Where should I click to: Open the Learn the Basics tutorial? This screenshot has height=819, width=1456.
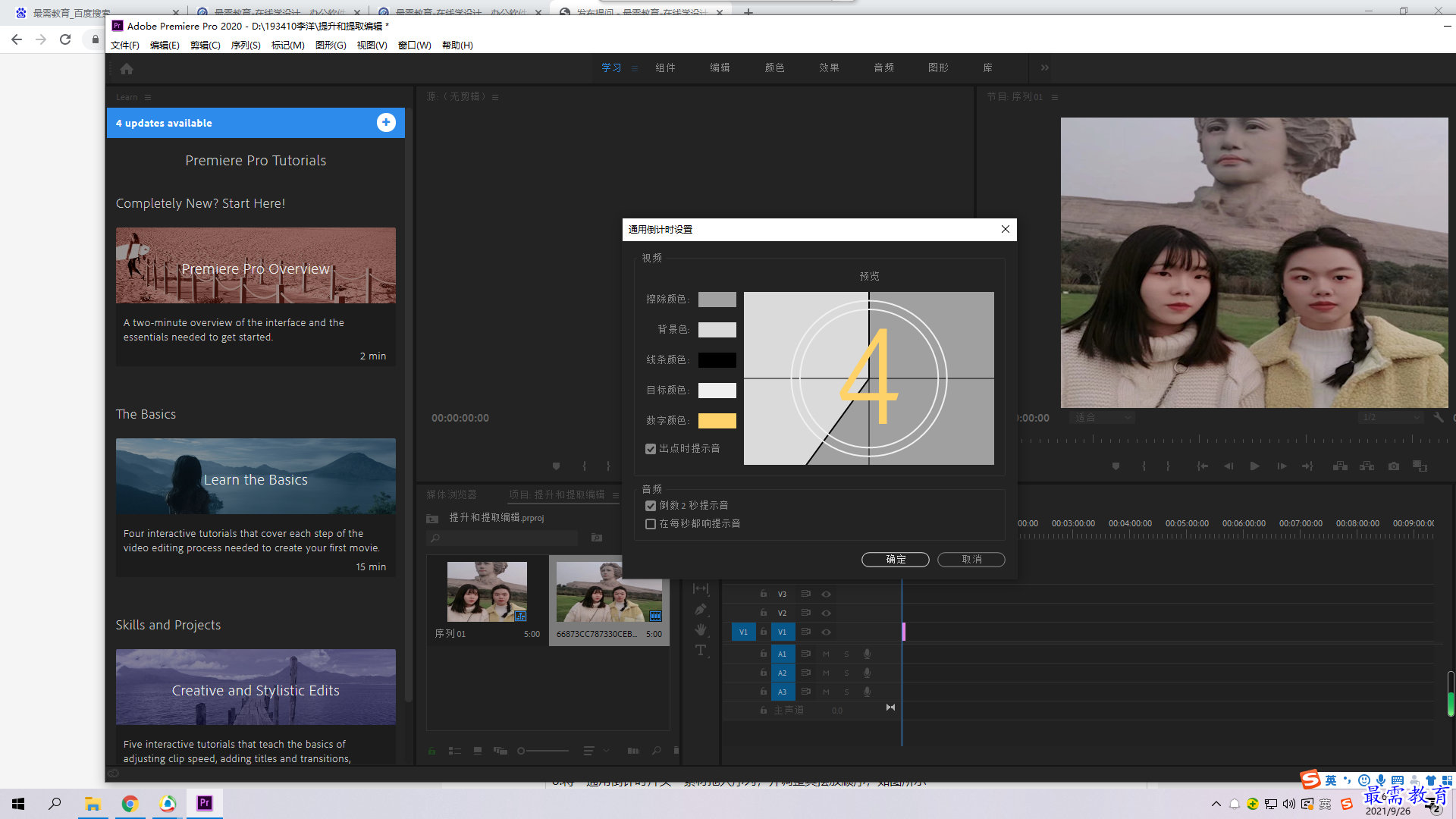pyautogui.click(x=256, y=507)
